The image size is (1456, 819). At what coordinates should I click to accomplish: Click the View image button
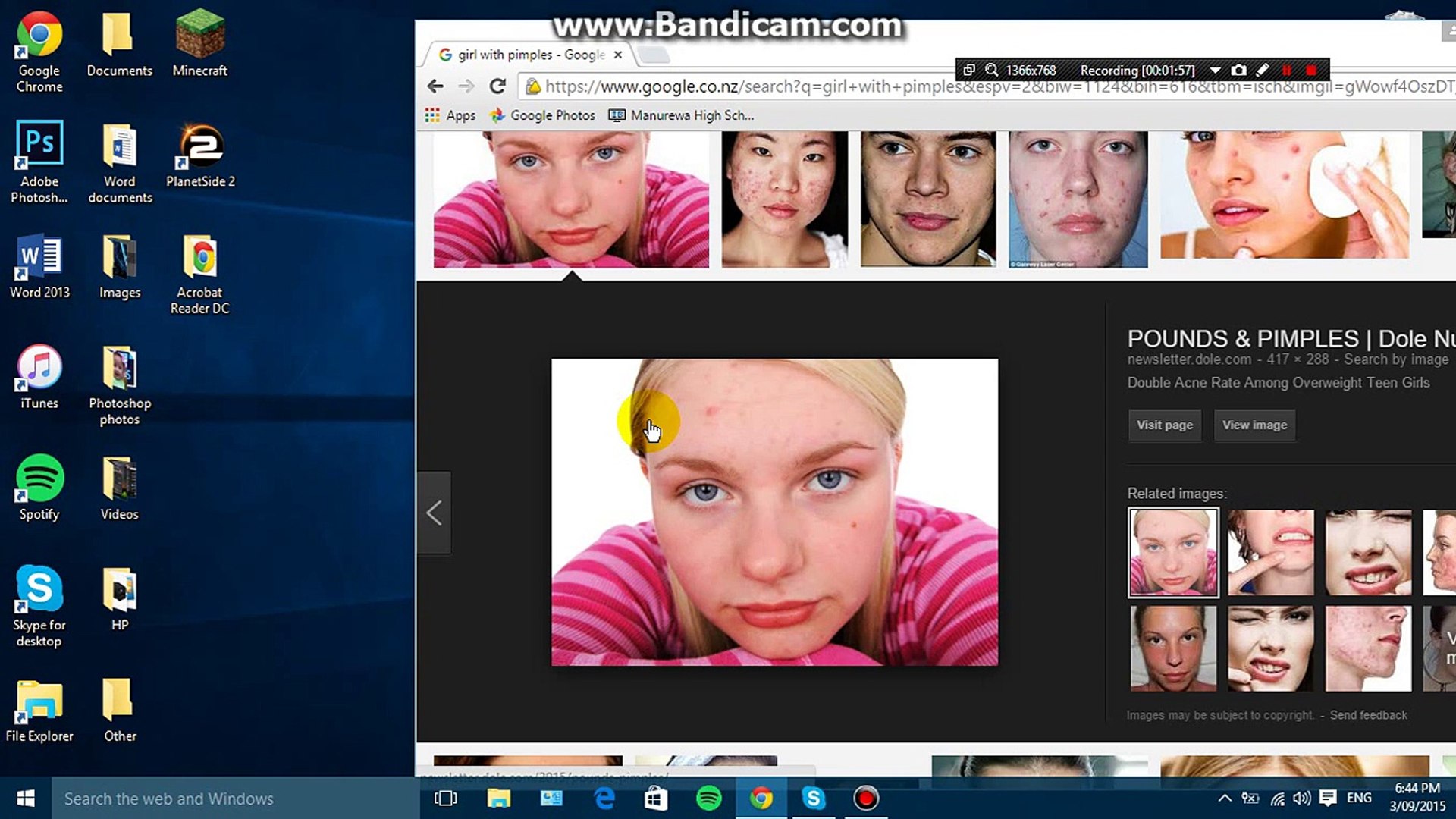(x=1254, y=425)
